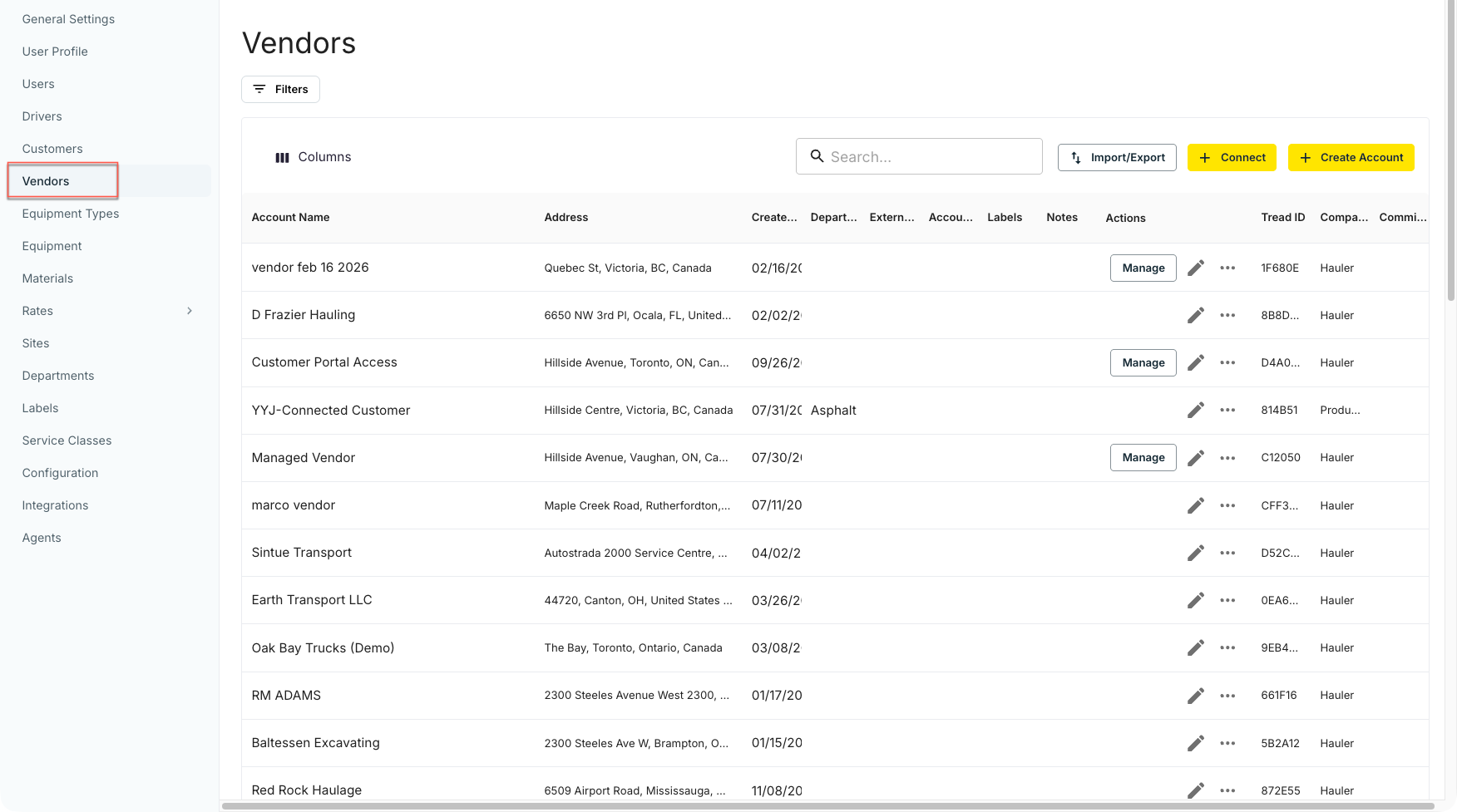Open more options for Earth Transport LLC
The image size is (1457, 812).
[1227, 600]
